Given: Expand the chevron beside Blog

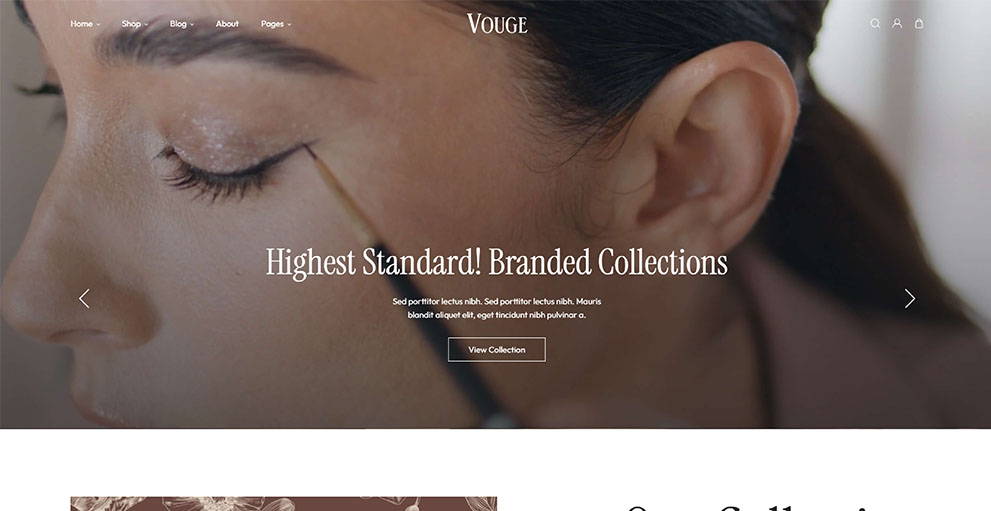Looking at the screenshot, I should coord(192,25).
